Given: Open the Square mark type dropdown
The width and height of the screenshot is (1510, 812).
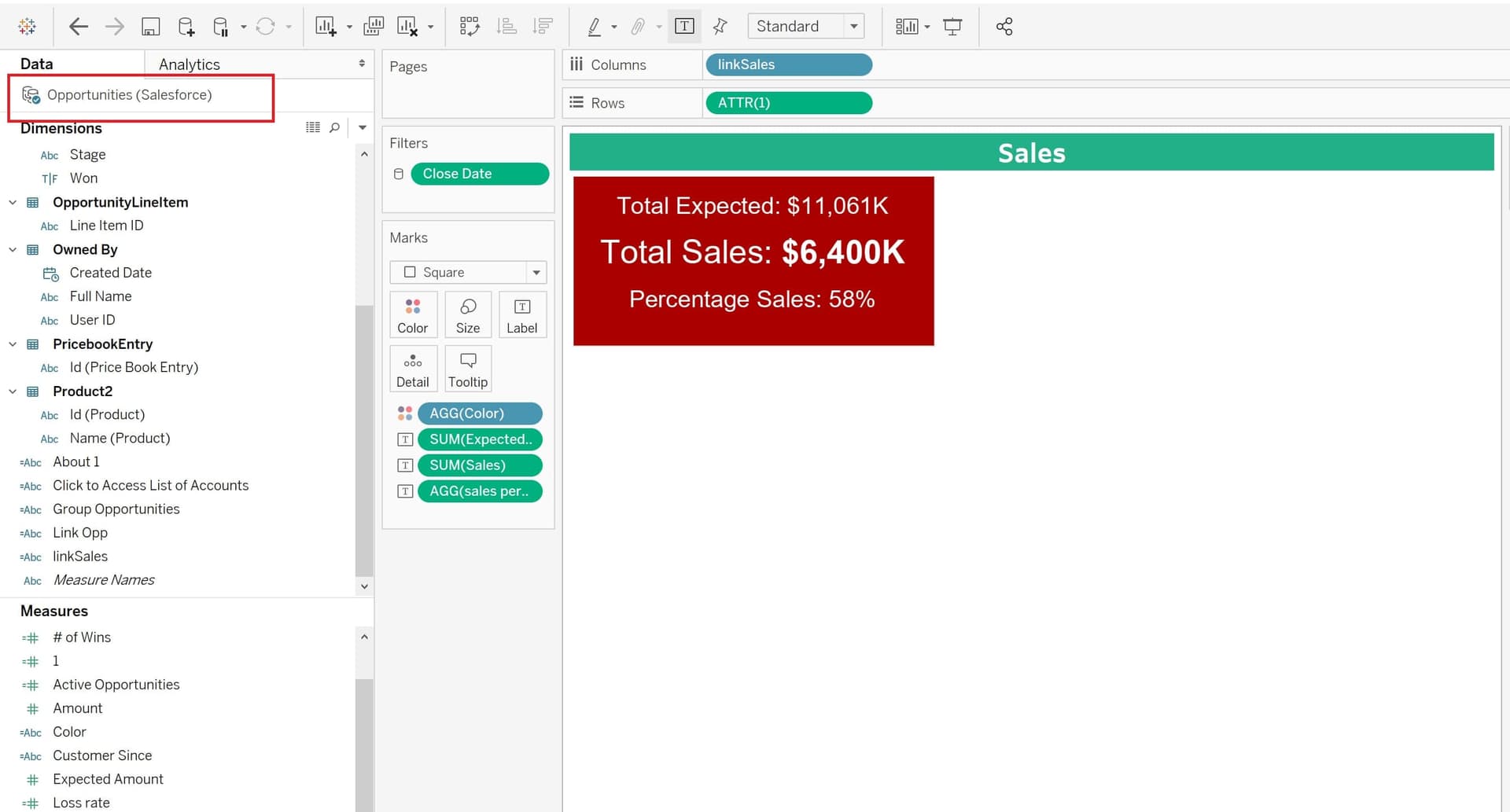Looking at the screenshot, I should click(536, 272).
